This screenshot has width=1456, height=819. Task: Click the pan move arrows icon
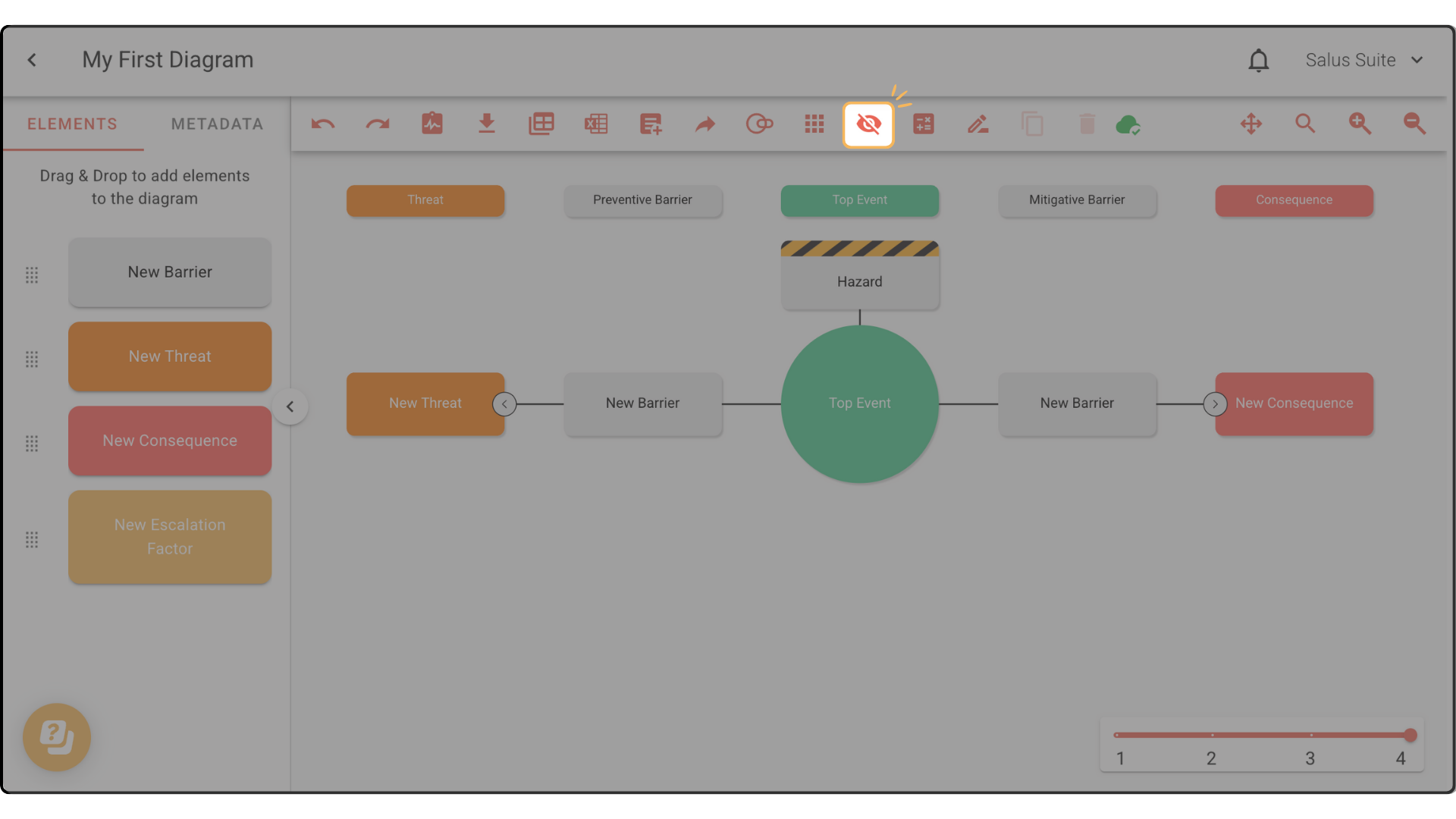click(1251, 124)
